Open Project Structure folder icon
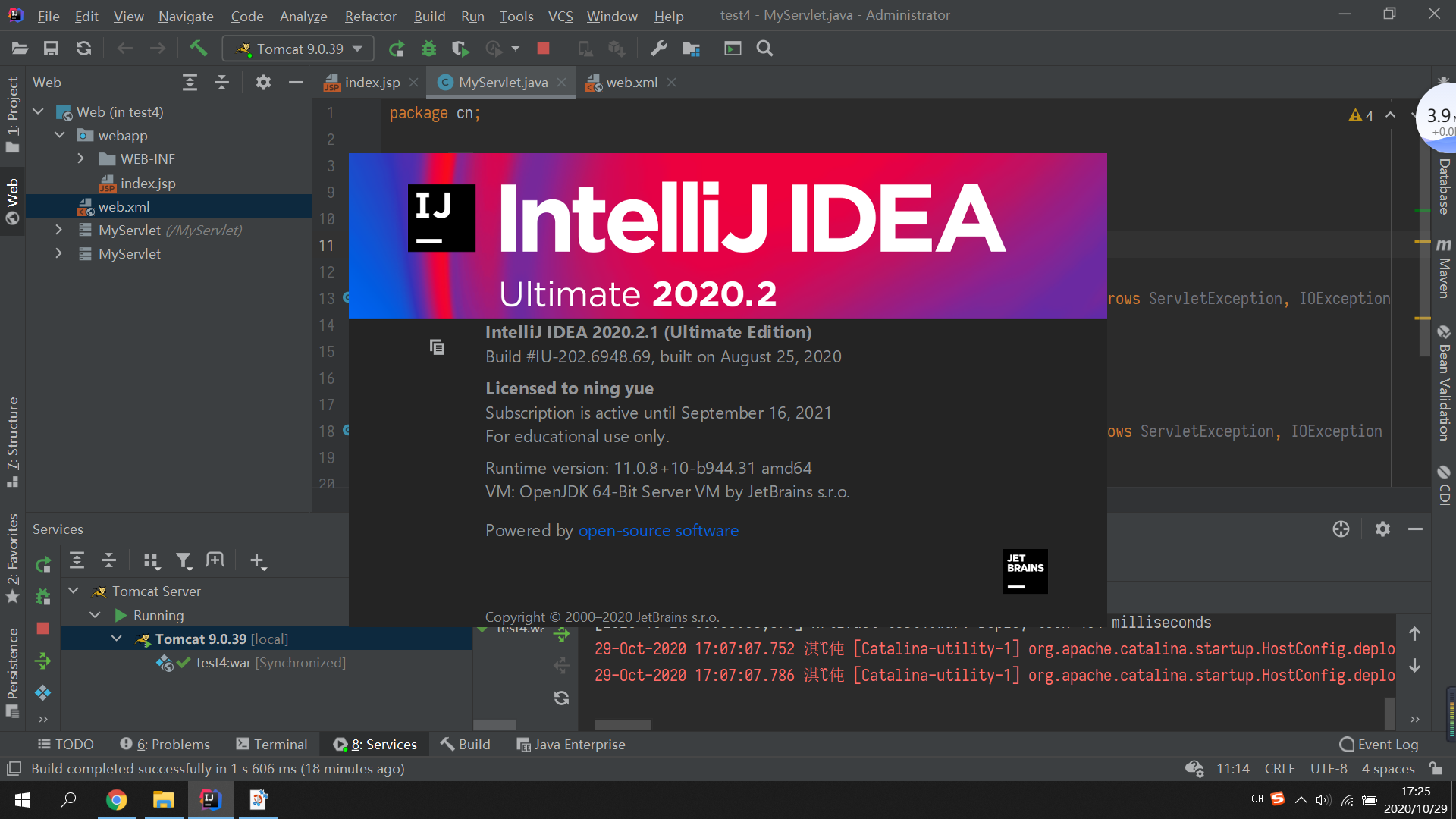The image size is (1456, 819). pyautogui.click(x=691, y=49)
